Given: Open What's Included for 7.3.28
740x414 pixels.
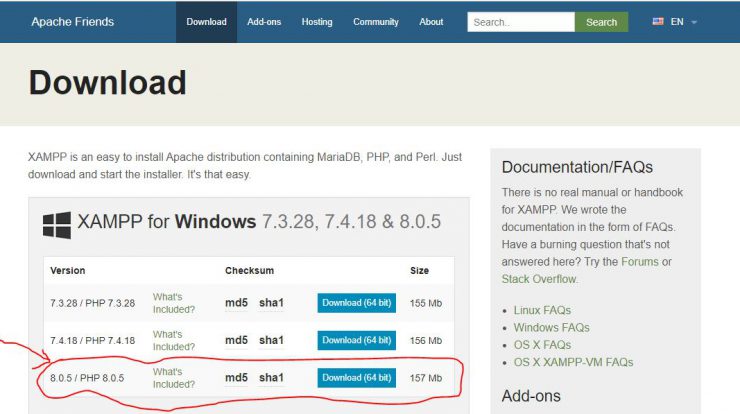Looking at the screenshot, I should pyautogui.click(x=174, y=303).
